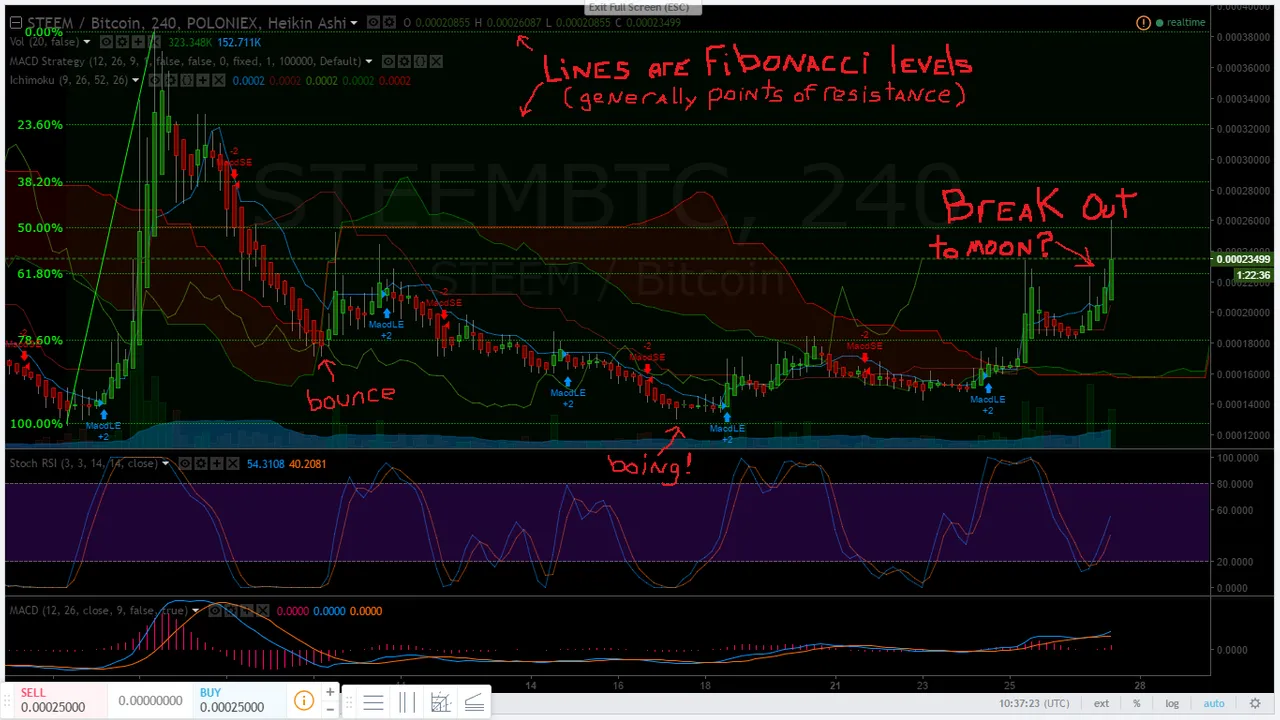
Task: Toggle auto scale option
Action: point(1213,703)
